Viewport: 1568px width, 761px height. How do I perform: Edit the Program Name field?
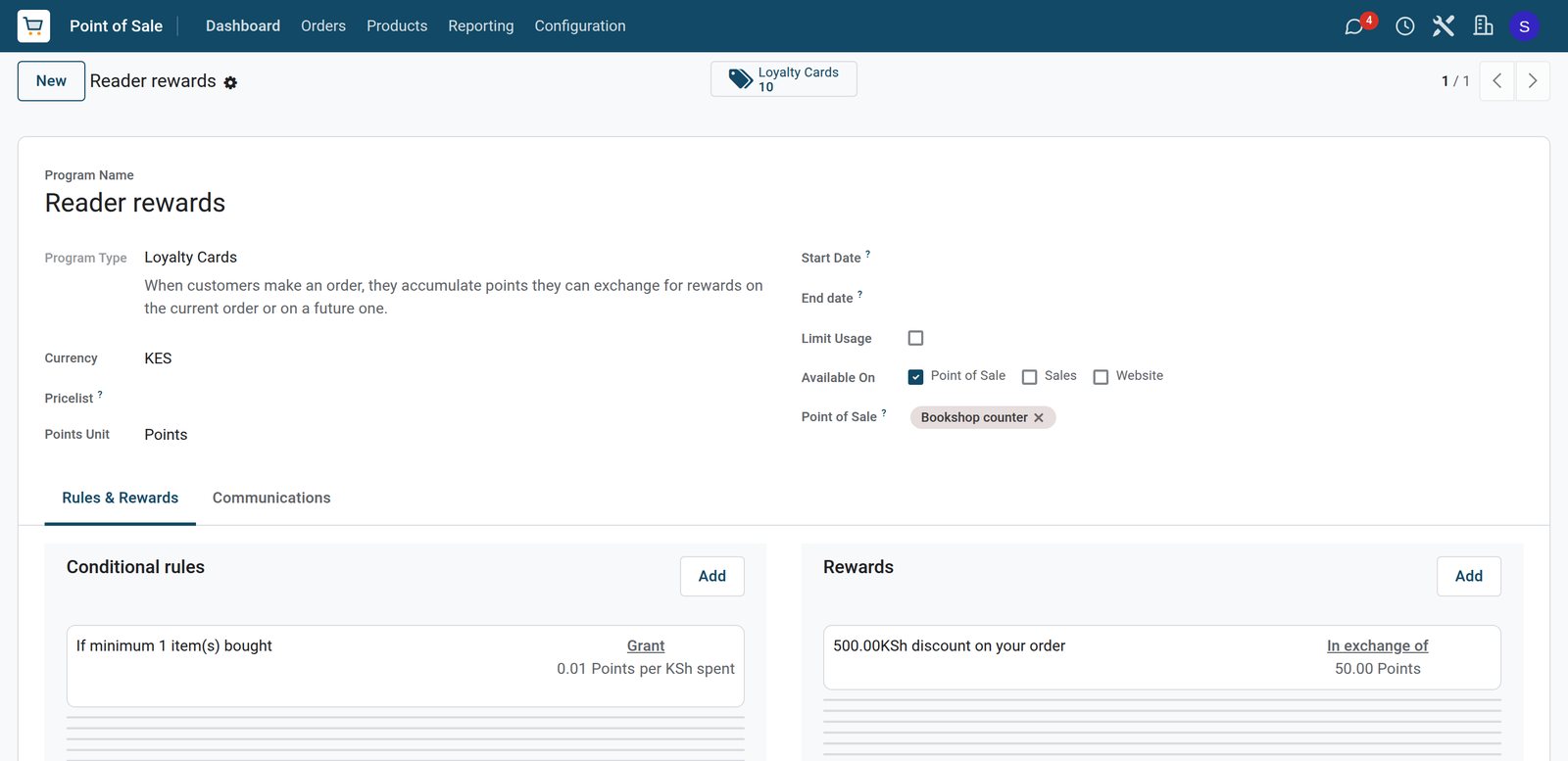point(784,203)
